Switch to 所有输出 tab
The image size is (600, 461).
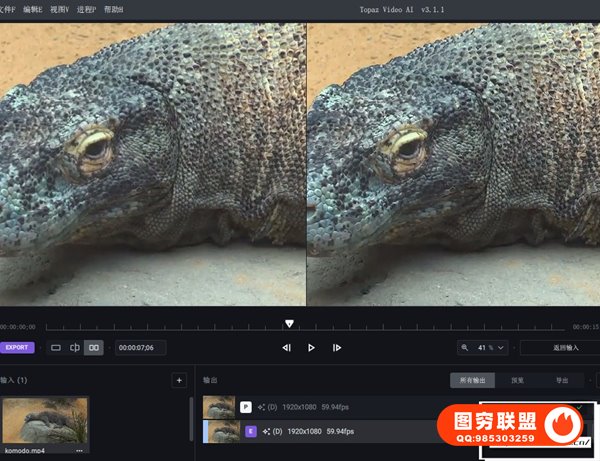pyautogui.click(x=472, y=380)
